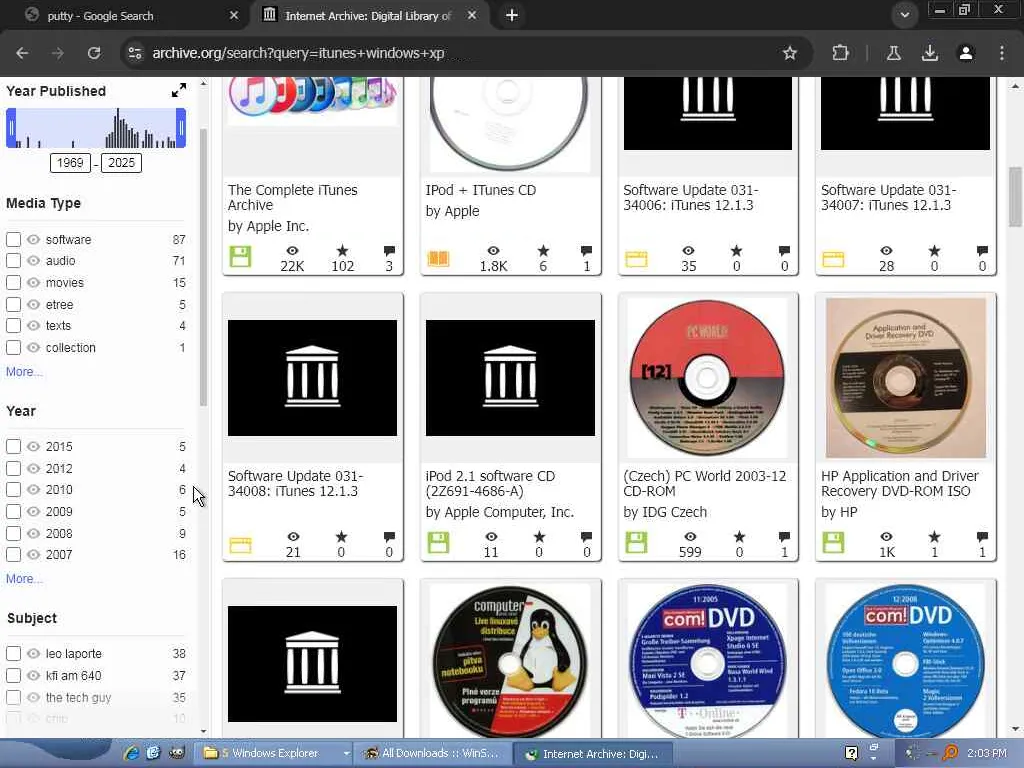
Task: Open the PC World red CD thumbnail
Action: 707,377
